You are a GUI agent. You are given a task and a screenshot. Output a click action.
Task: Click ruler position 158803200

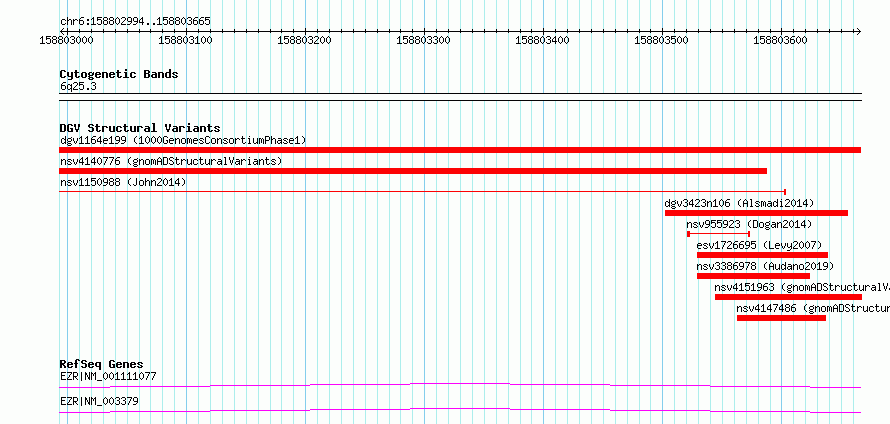click(x=305, y=41)
